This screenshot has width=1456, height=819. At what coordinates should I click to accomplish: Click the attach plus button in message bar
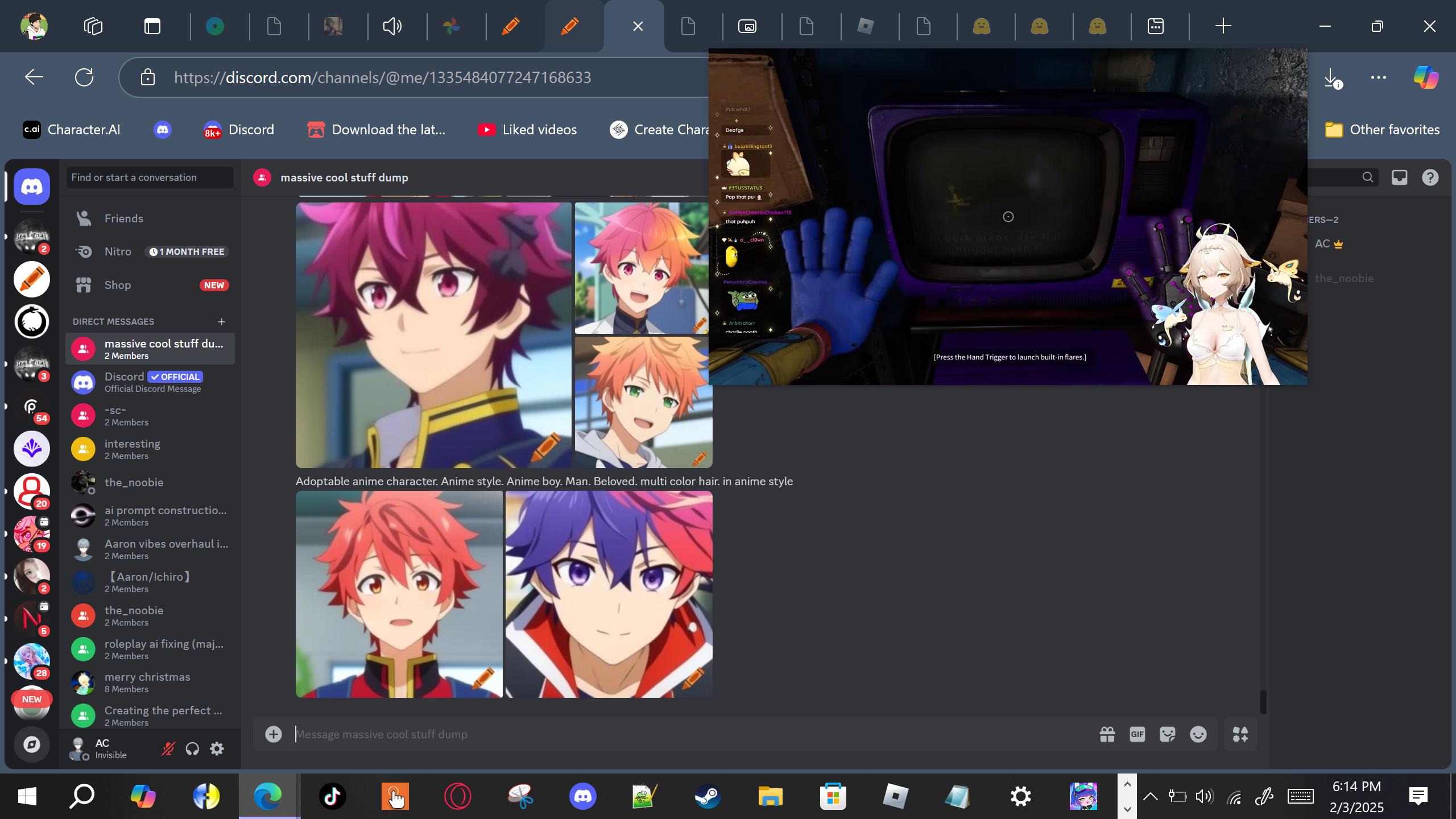(x=274, y=734)
